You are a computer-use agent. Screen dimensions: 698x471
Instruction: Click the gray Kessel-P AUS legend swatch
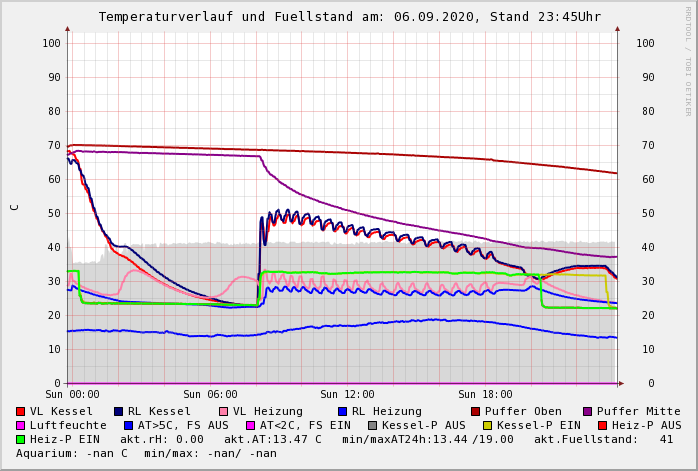370,425
